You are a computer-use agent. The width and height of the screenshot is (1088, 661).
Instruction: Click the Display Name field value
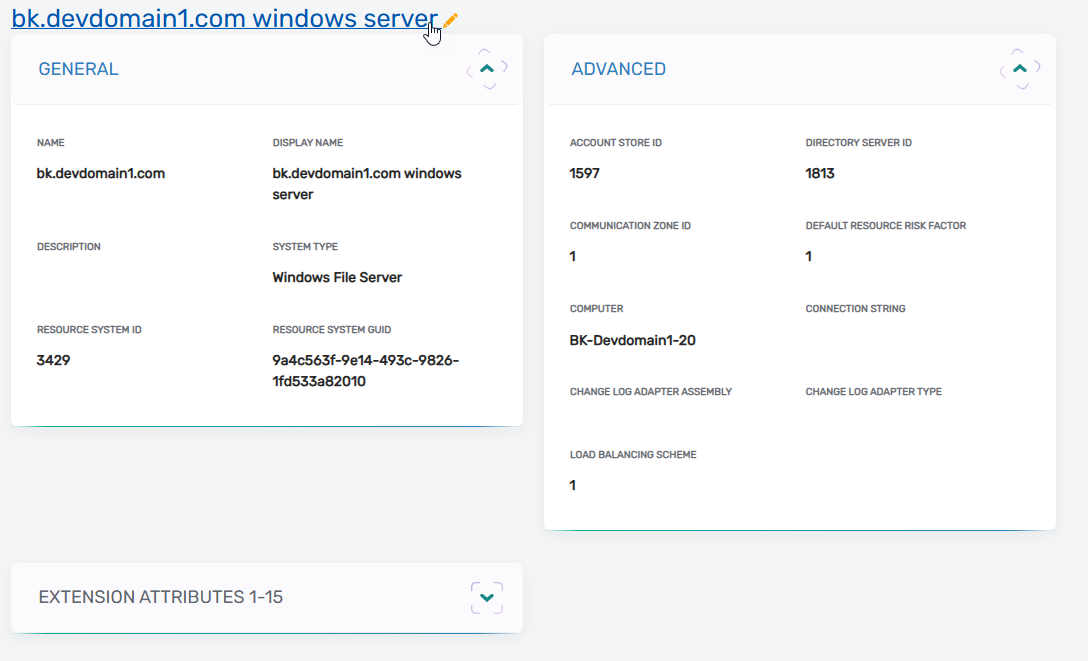[x=366, y=184]
